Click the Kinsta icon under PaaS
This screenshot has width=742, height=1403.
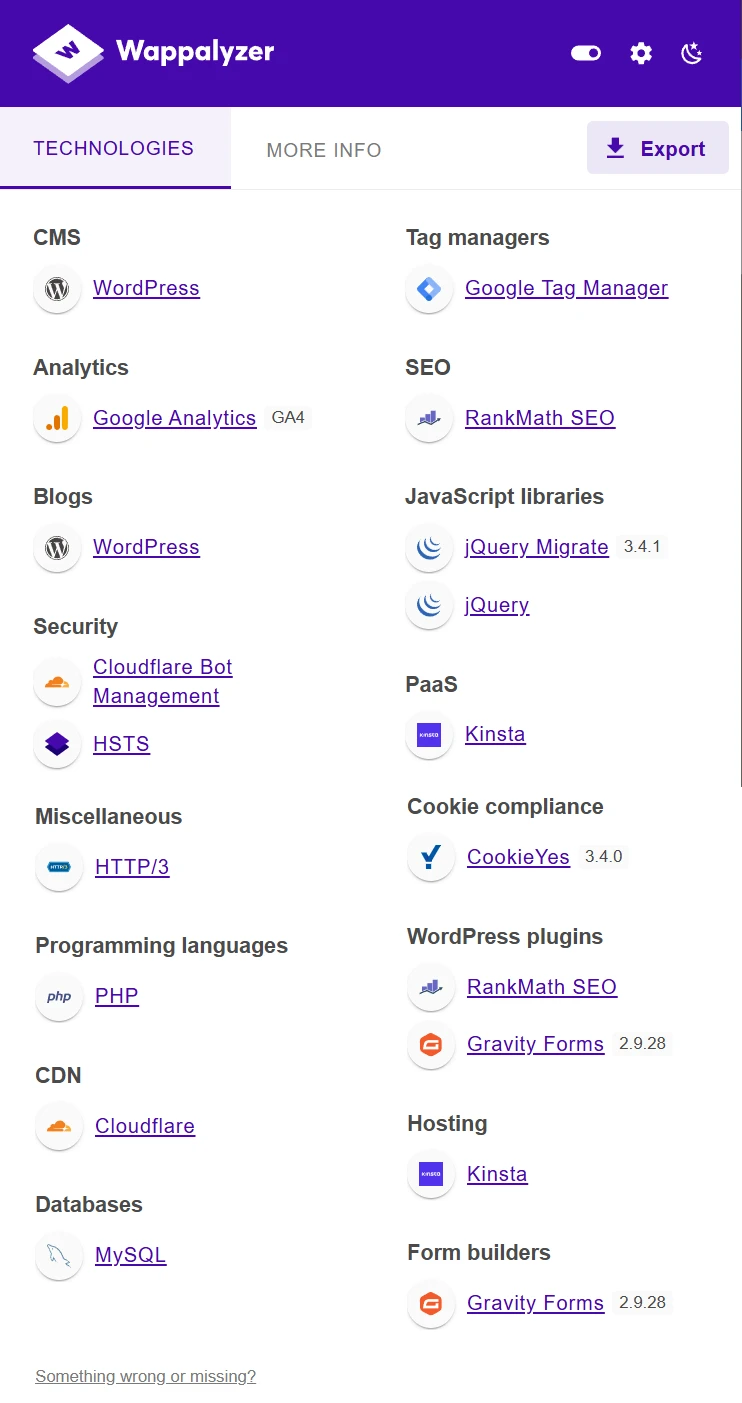pos(429,734)
